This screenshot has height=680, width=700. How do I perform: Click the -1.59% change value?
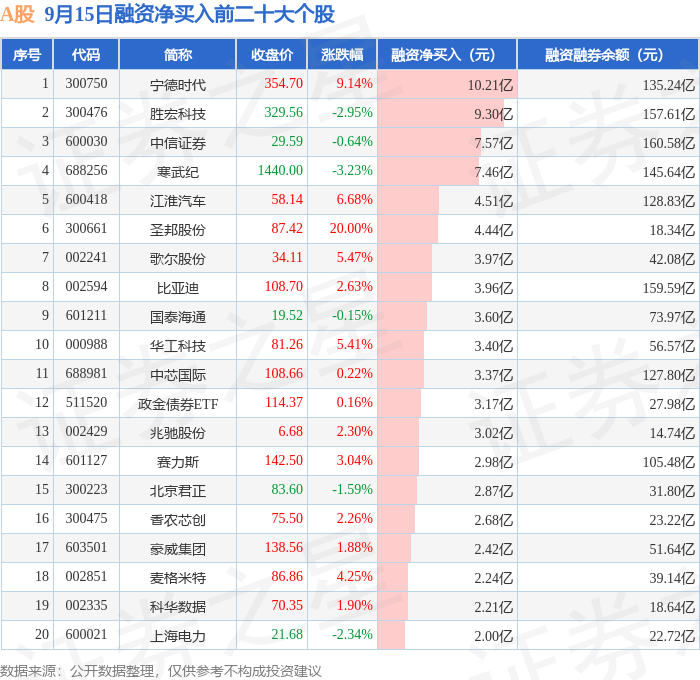point(352,490)
